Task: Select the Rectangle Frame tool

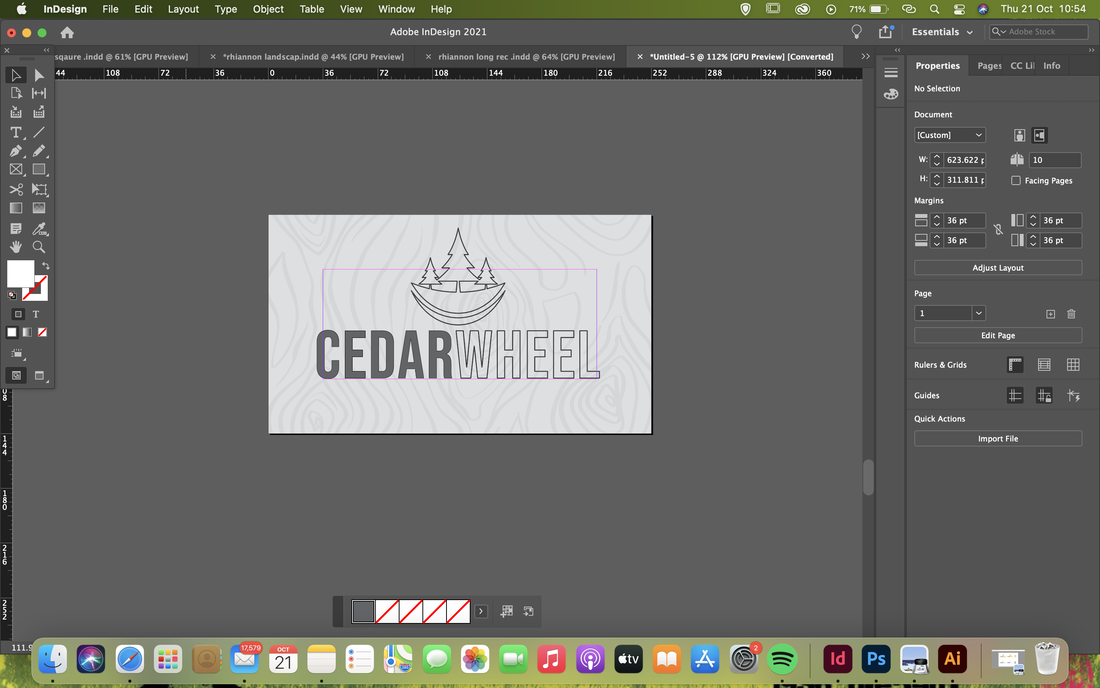Action: (x=15, y=170)
